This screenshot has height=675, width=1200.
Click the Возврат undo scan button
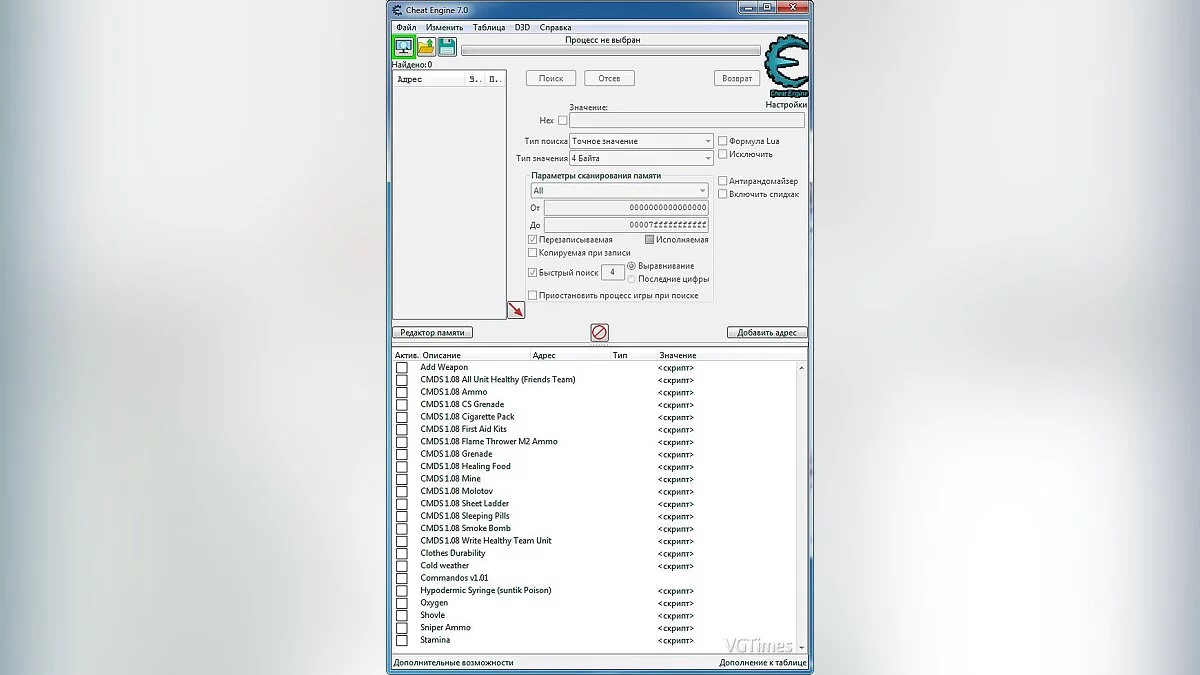[x=737, y=78]
